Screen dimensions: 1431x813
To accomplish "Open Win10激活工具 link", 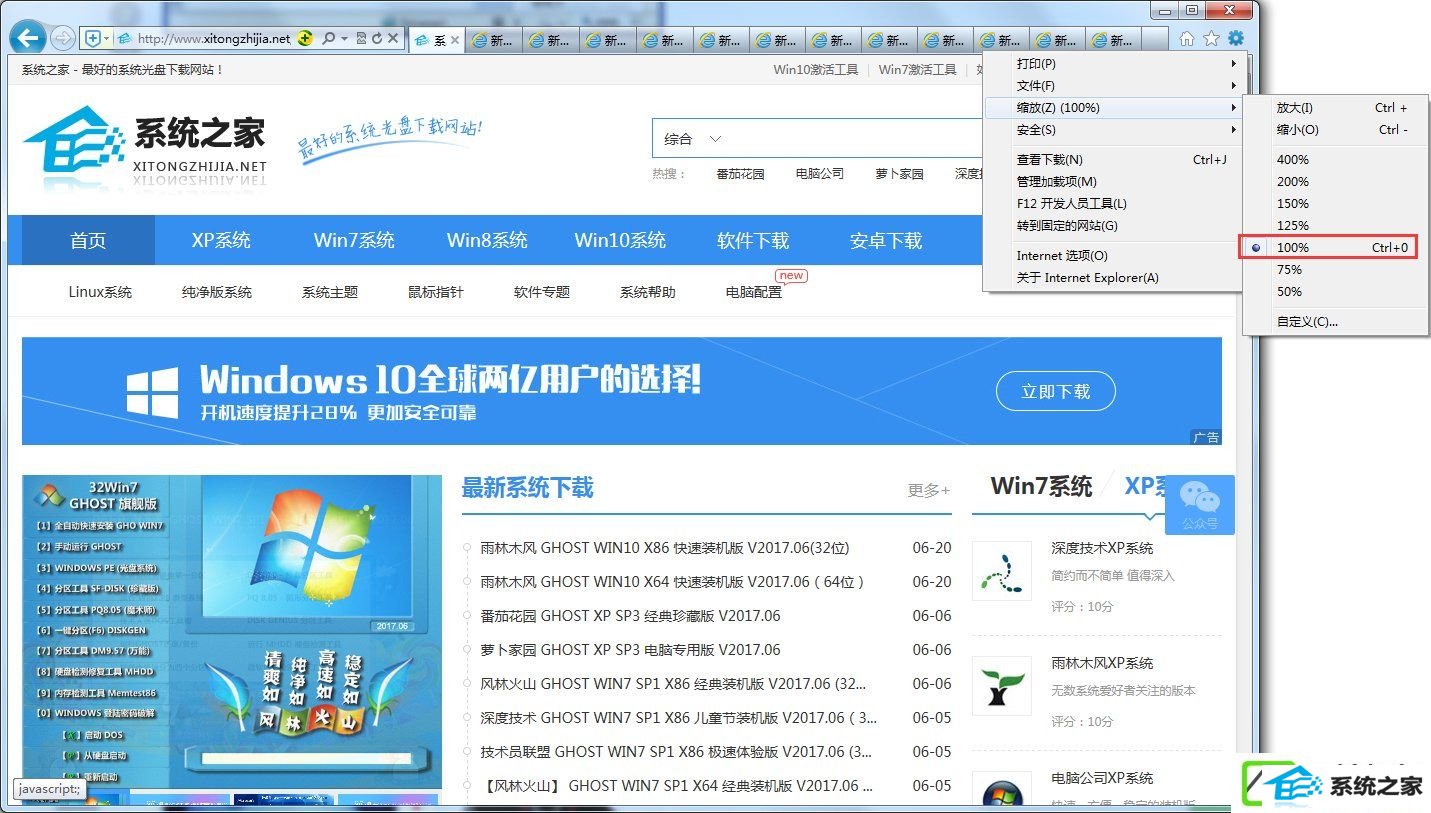I will coord(815,70).
